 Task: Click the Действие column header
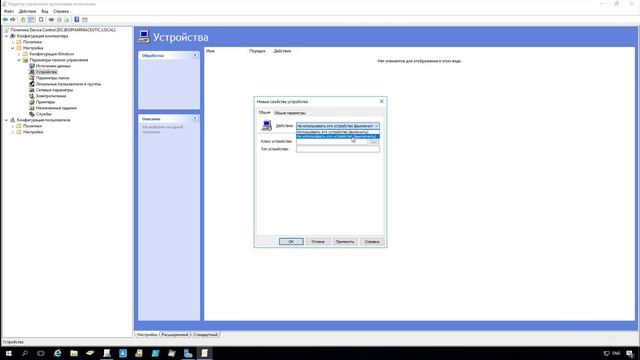(282, 51)
